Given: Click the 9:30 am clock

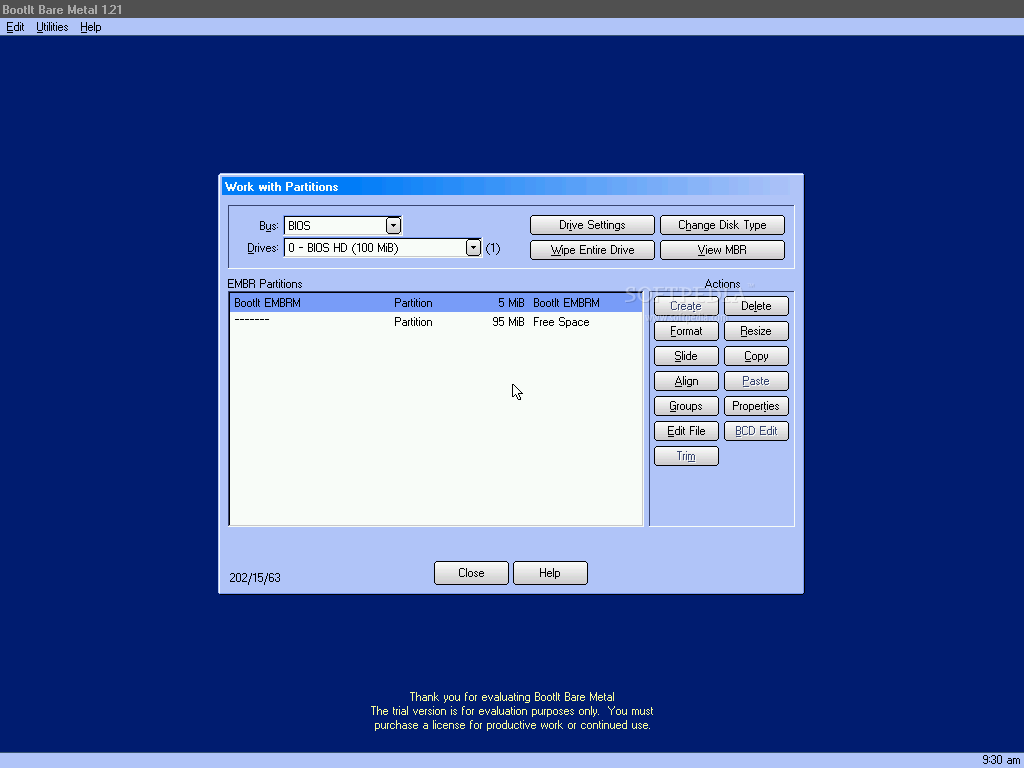Looking at the screenshot, I should pyautogui.click(x=1000, y=760).
